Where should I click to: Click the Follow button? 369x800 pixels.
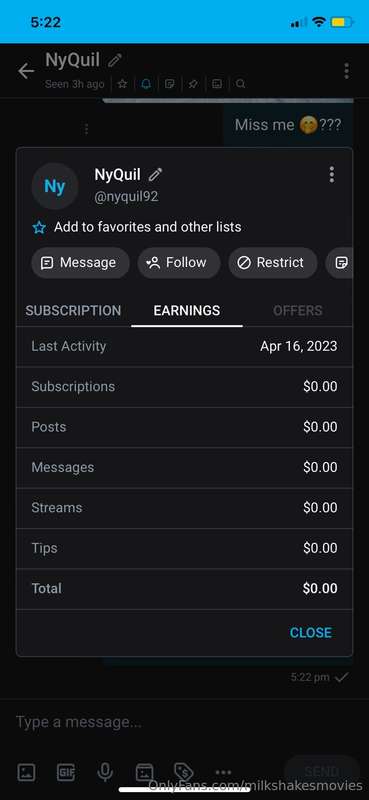pyautogui.click(x=179, y=263)
